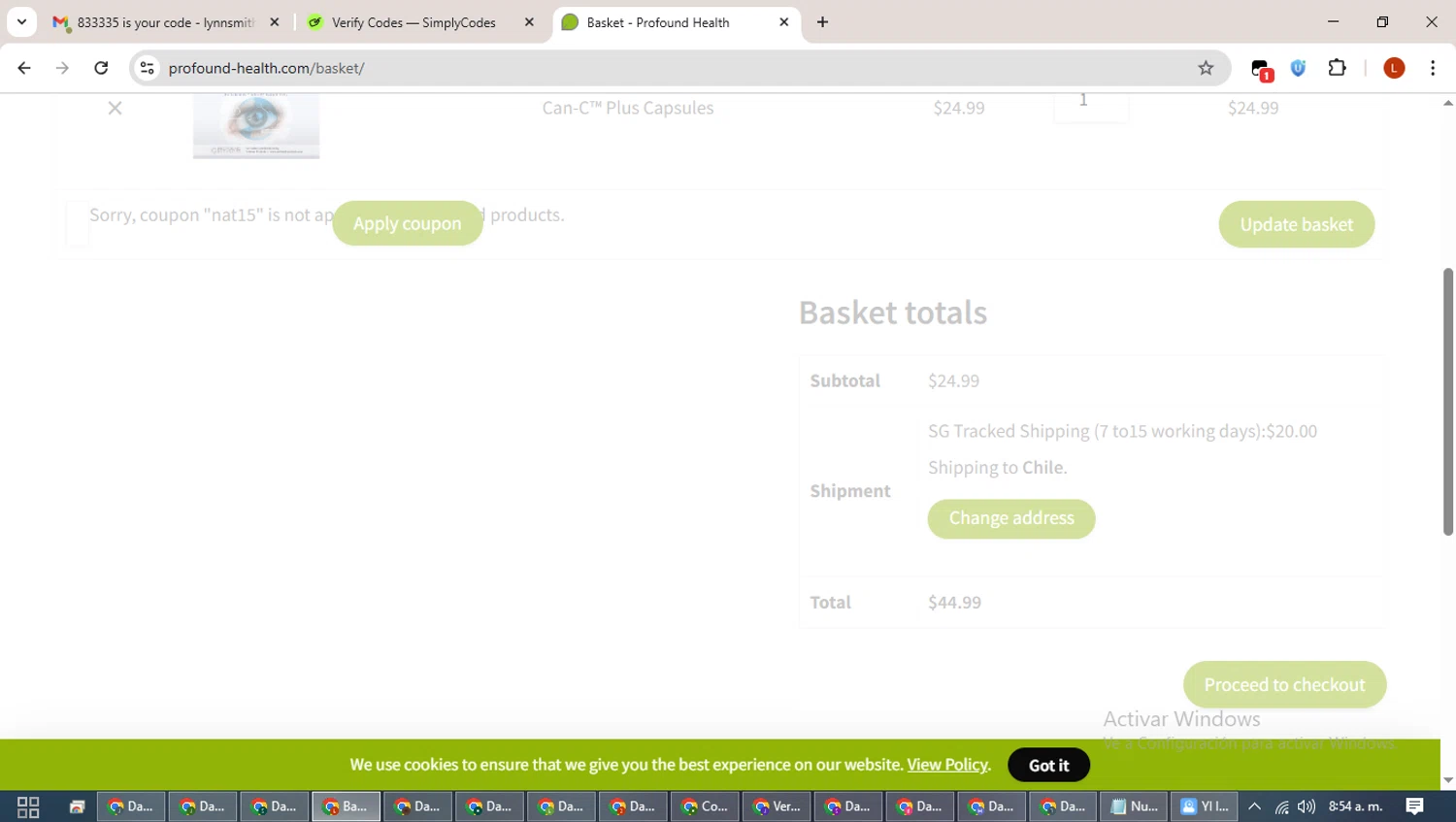The image size is (1456, 822).
Task: Click the Apply coupon button
Action: (x=408, y=223)
